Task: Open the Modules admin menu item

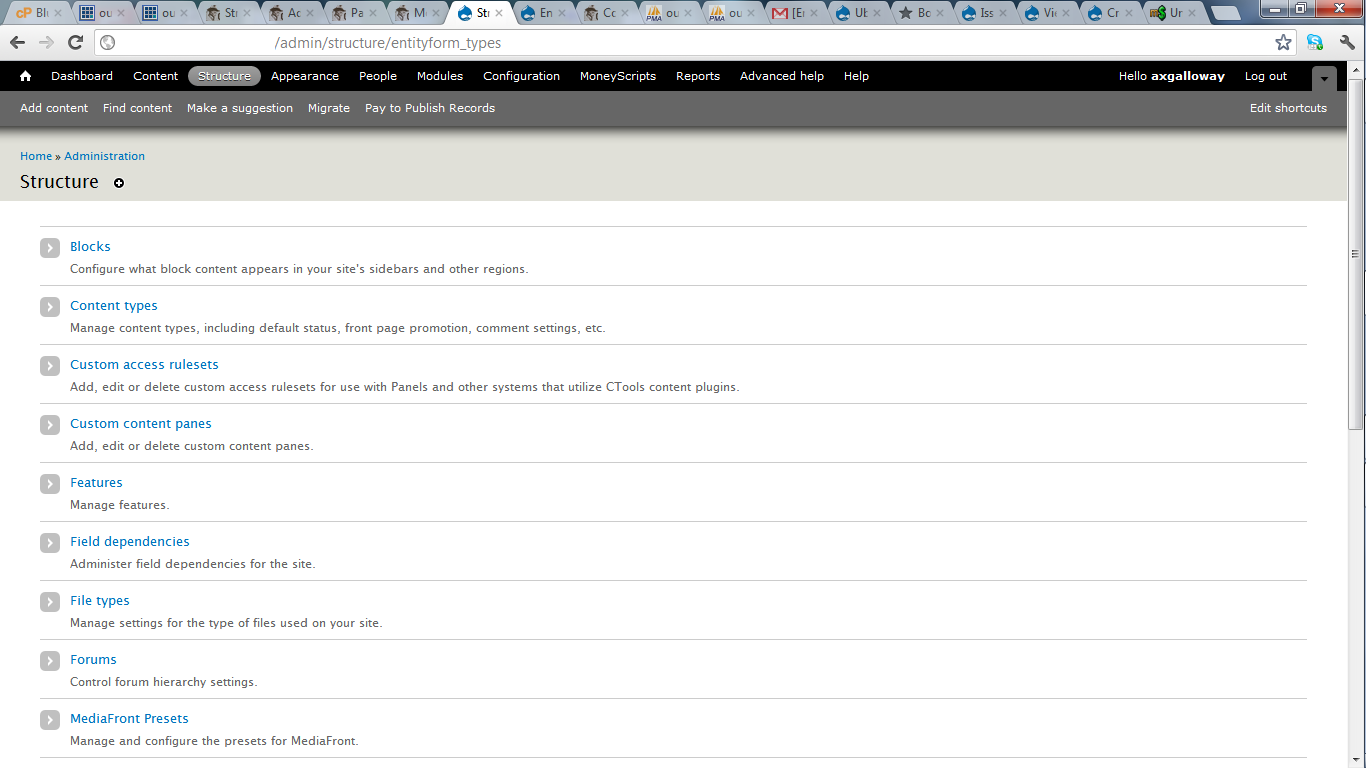Action: pyautogui.click(x=440, y=76)
